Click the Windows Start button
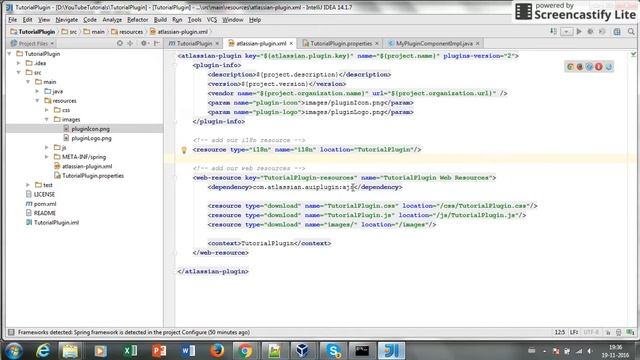The height and width of the screenshot is (360, 640). coord(13,351)
